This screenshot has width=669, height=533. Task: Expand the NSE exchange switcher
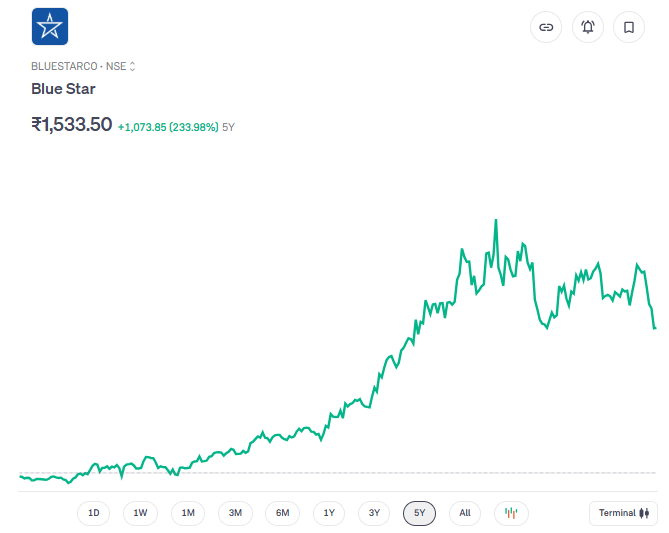(x=132, y=66)
